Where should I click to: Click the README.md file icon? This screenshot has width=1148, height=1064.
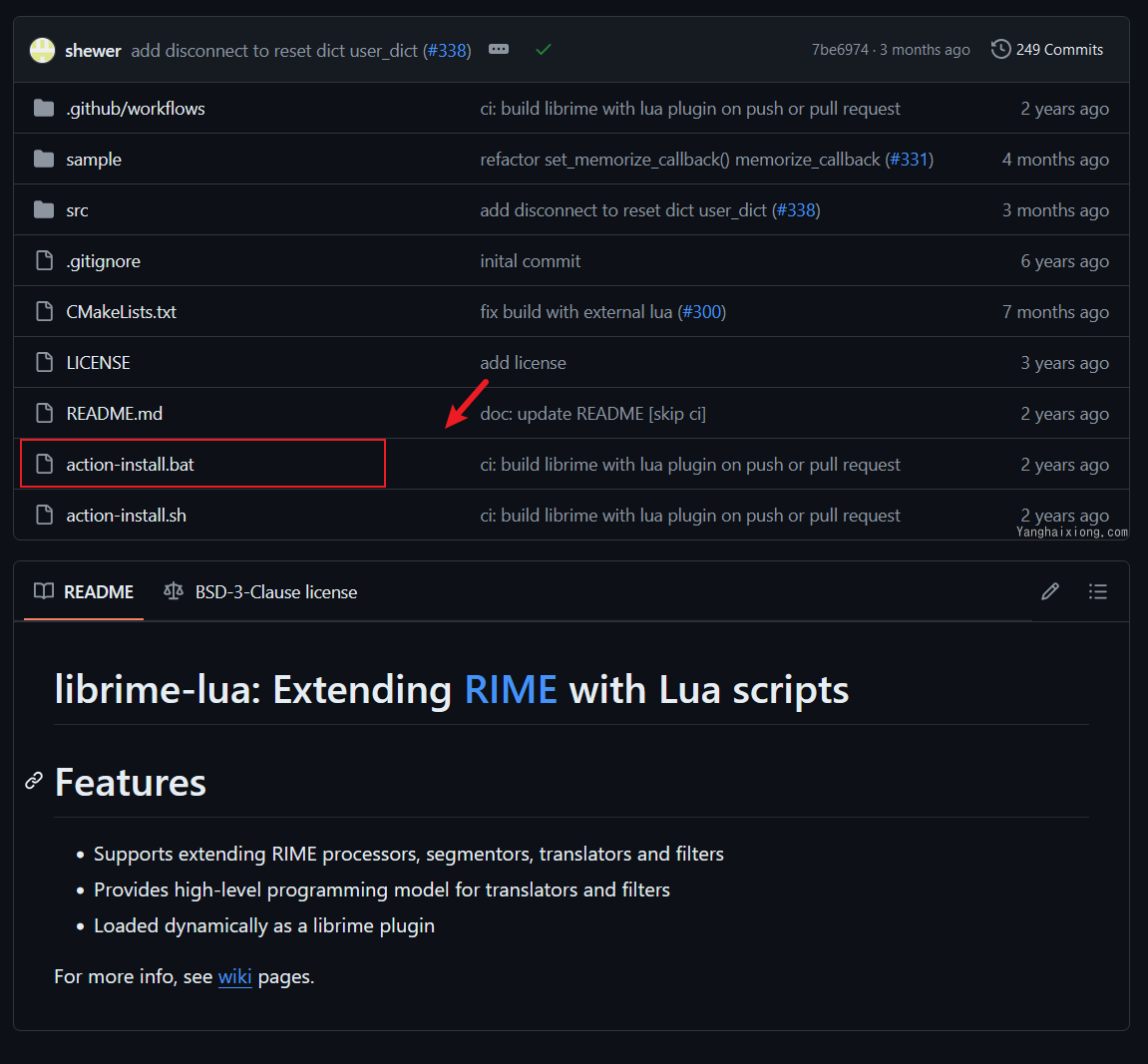(x=45, y=414)
